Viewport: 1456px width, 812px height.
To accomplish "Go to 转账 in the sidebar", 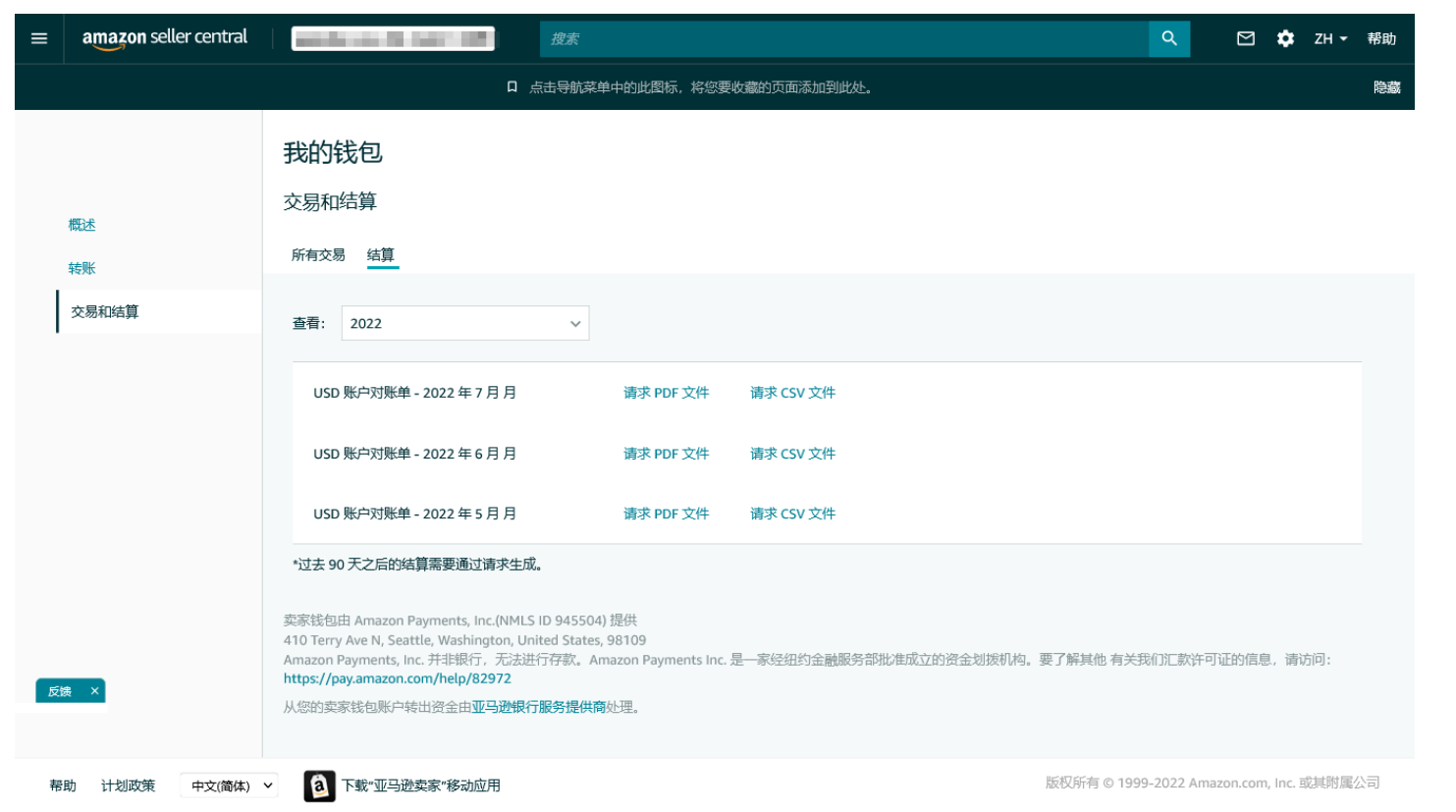I will coord(82,268).
